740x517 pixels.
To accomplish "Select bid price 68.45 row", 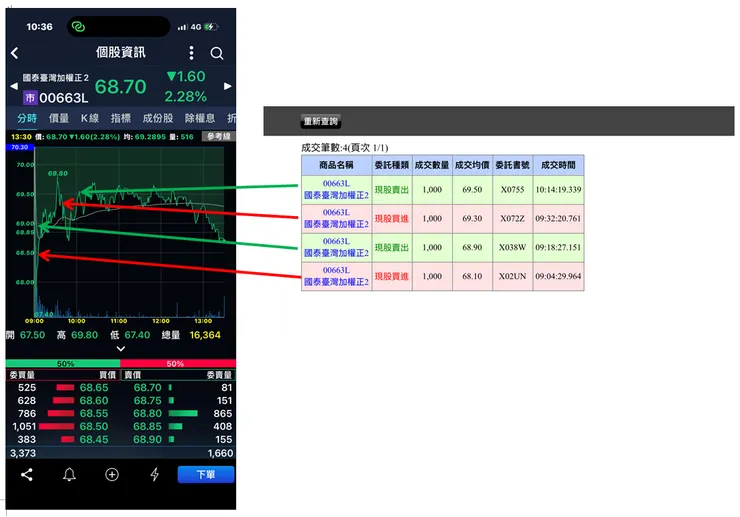I will tap(63, 440).
